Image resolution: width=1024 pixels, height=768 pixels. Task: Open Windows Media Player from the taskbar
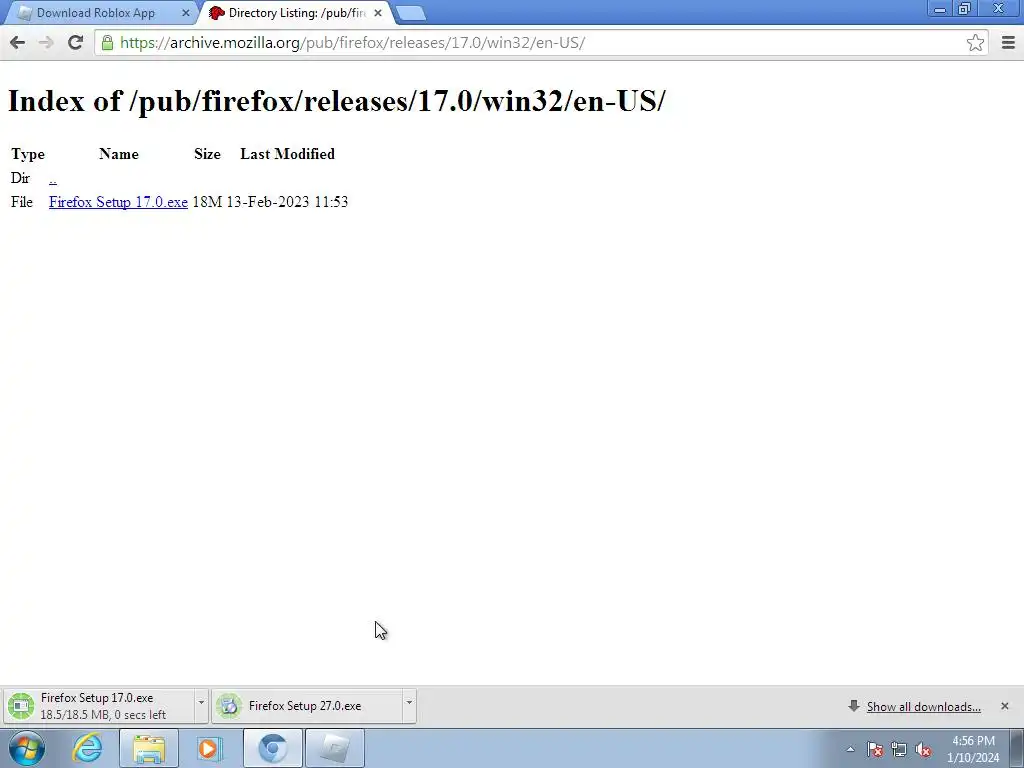[x=210, y=748]
